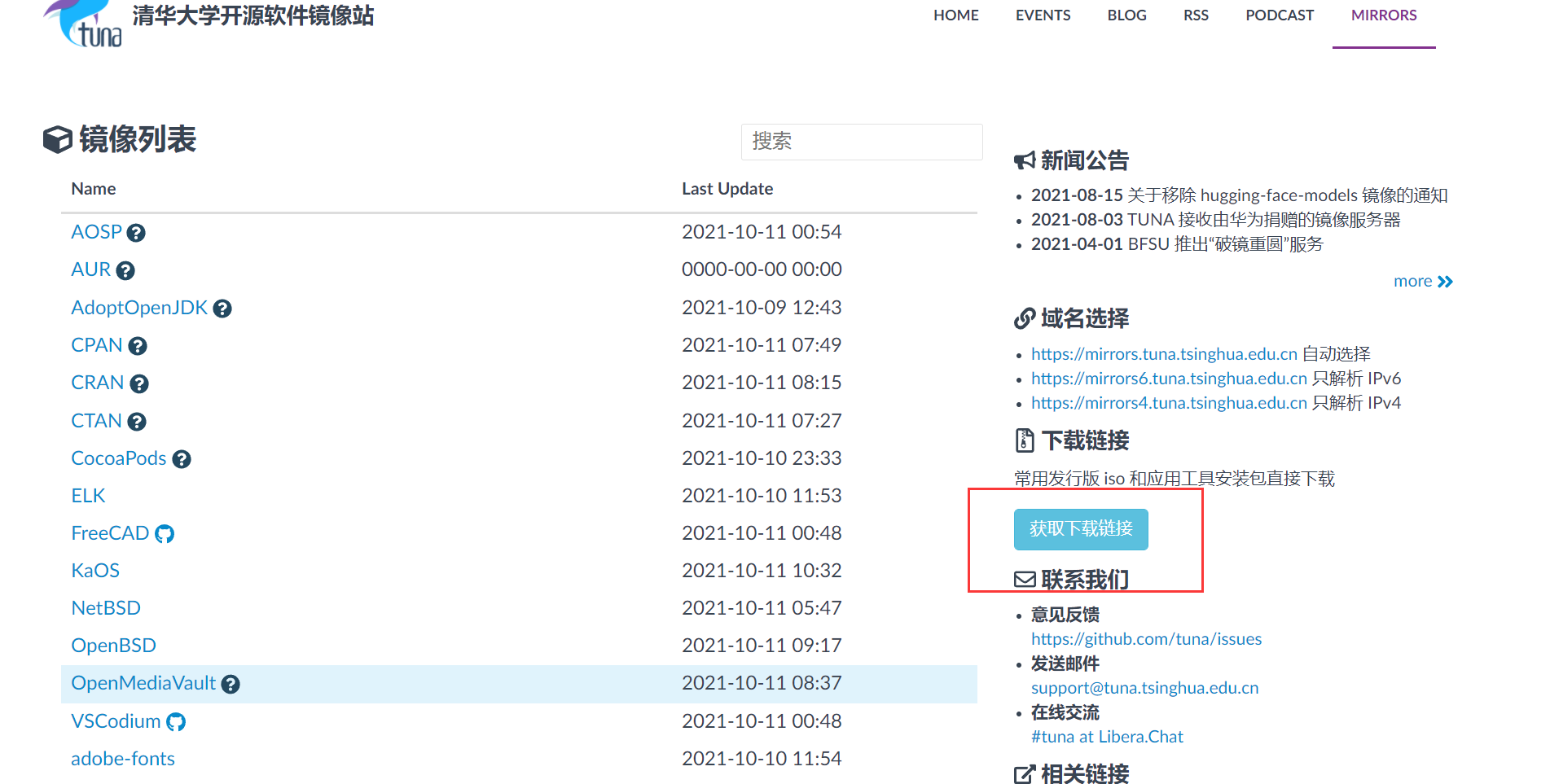The image size is (1550, 784).
Task: Open the CTAN mirror link
Action: click(96, 421)
